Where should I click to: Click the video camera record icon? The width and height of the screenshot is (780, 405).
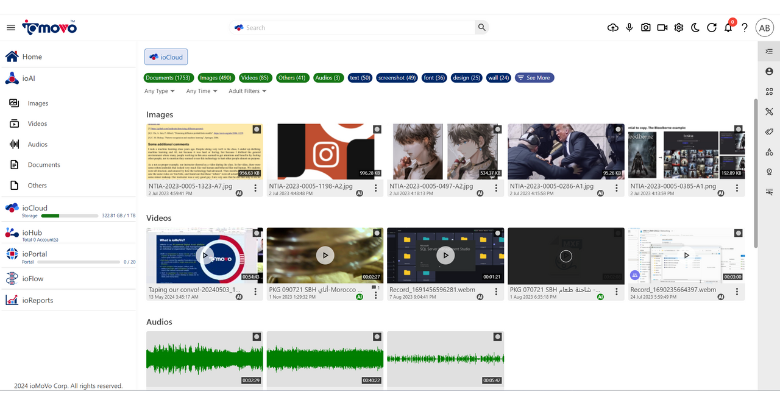[662, 28]
